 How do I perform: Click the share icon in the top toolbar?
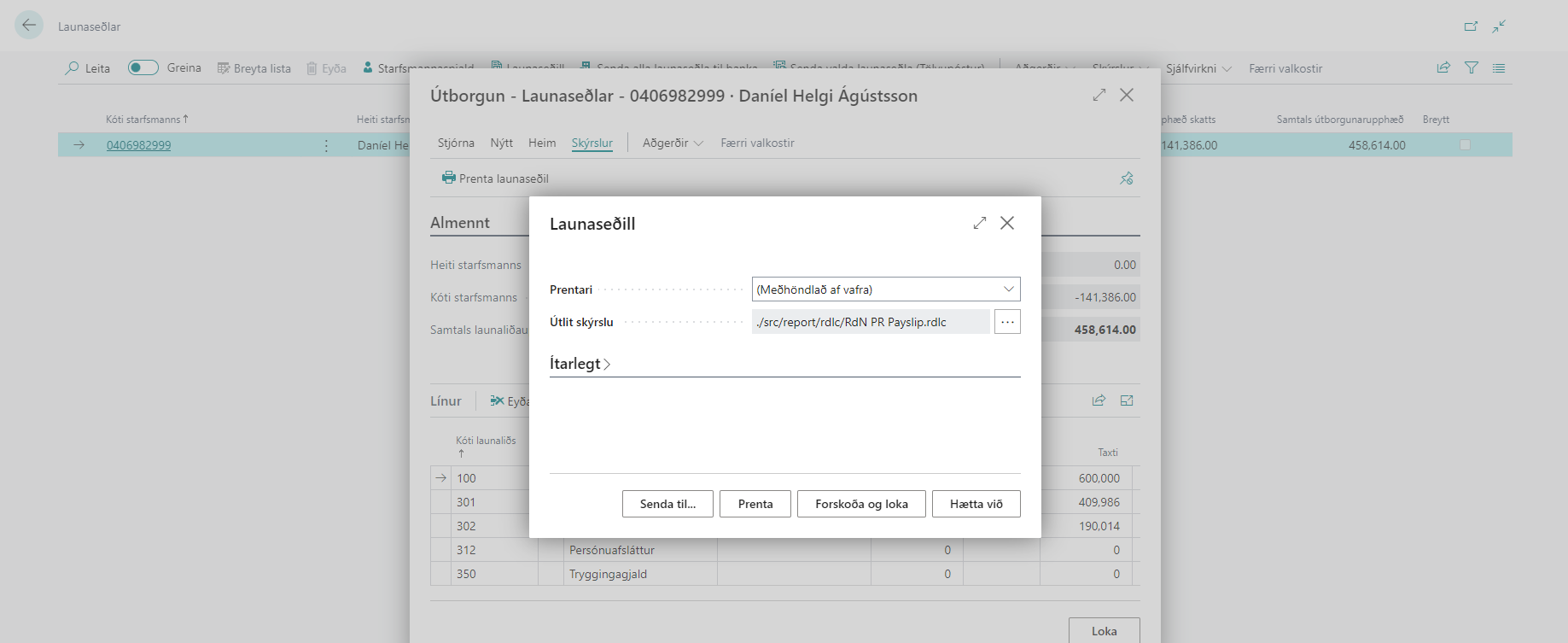coord(1443,68)
